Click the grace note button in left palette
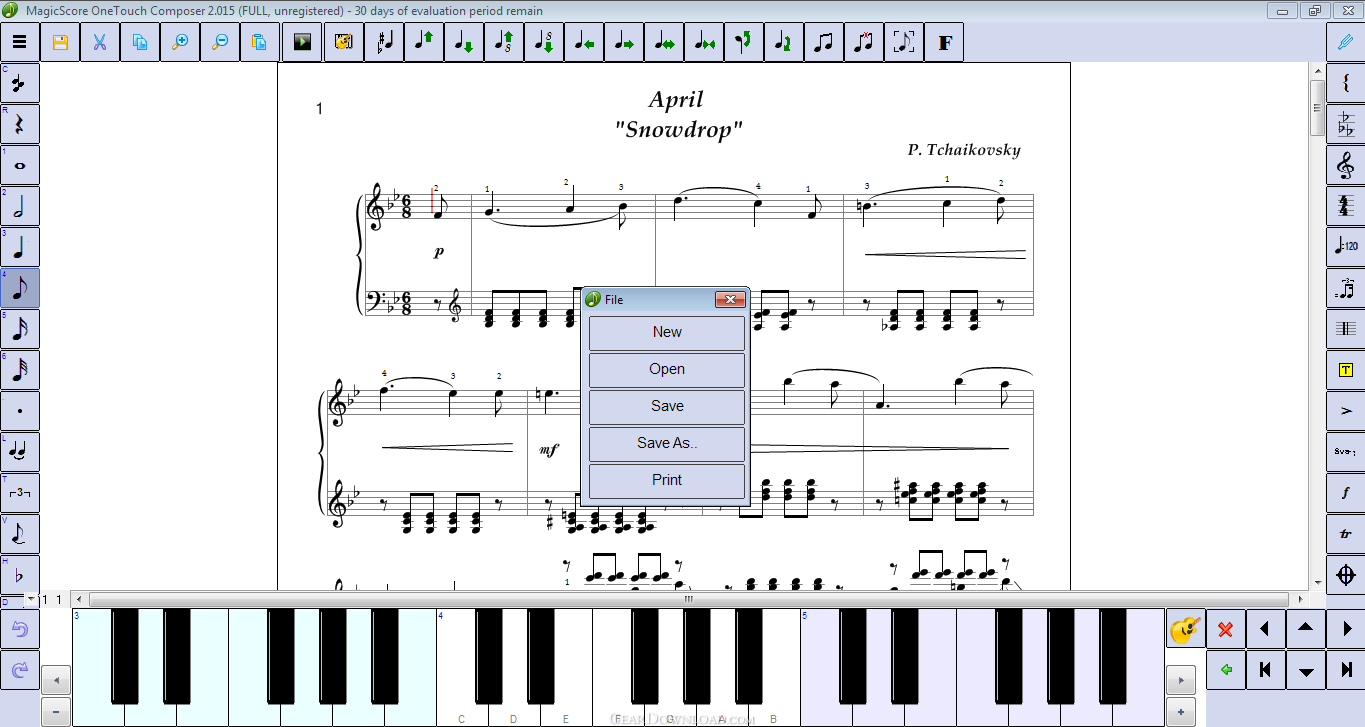This screenshot has width=1365, height=727. [20, 534]
